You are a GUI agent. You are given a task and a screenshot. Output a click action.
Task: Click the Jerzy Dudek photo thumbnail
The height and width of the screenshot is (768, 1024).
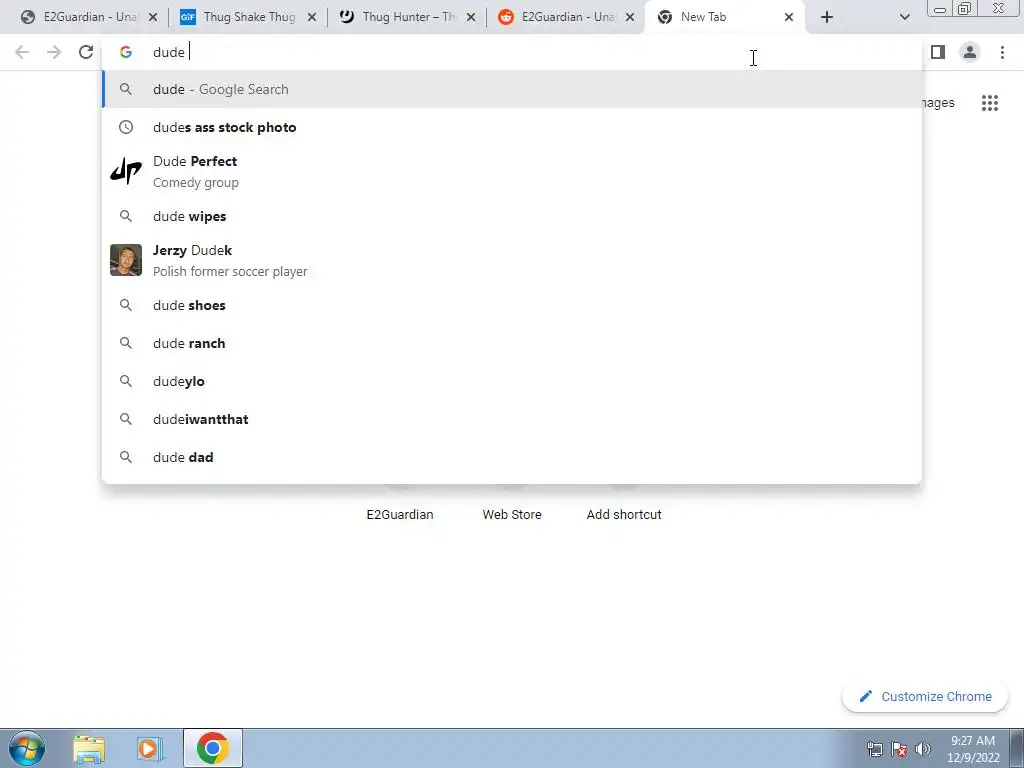pos(125,260)
